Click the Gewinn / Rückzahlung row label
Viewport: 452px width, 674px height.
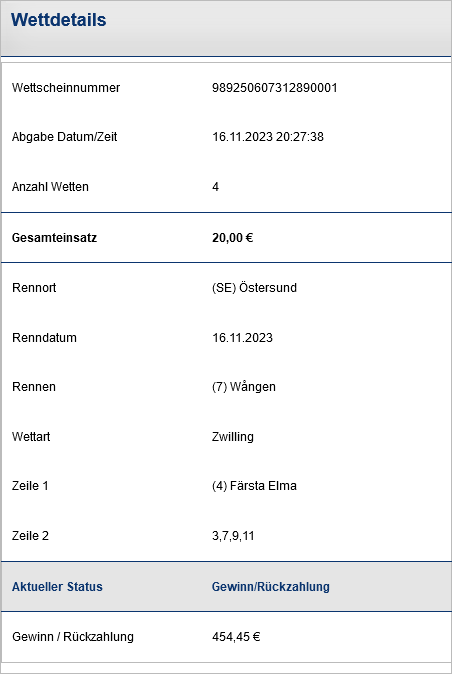[73, 637]
